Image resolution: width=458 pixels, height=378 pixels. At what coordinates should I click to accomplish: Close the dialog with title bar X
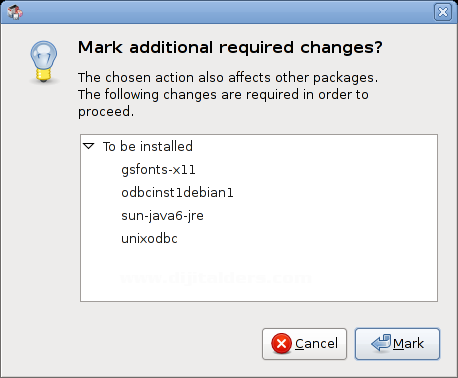(x=443, y=12)
